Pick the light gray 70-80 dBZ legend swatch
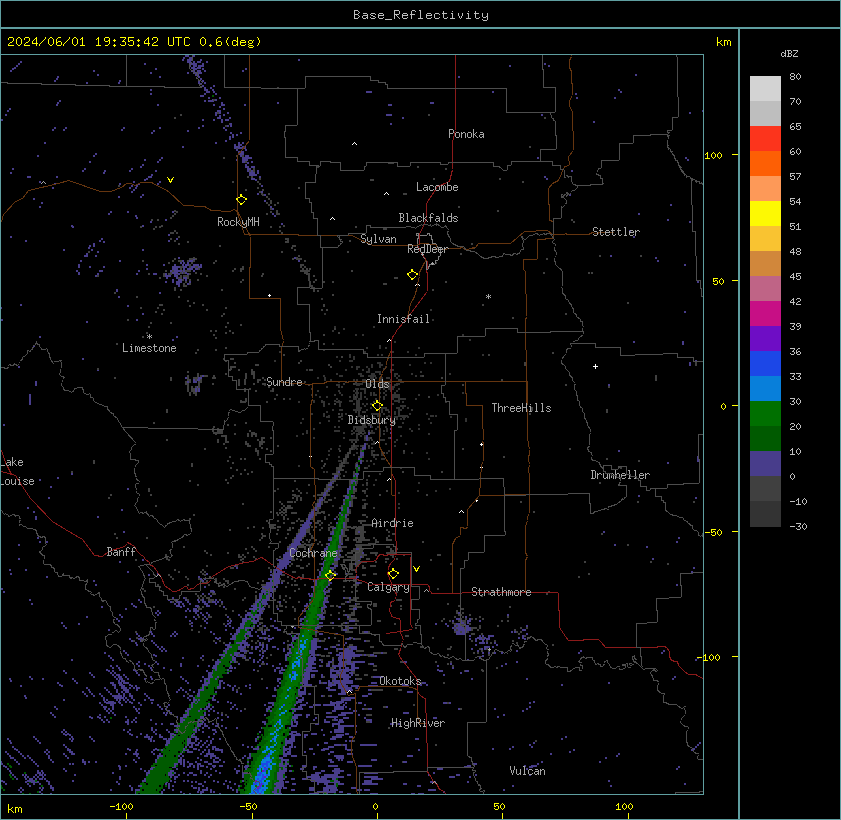 [x=765, y=88]
